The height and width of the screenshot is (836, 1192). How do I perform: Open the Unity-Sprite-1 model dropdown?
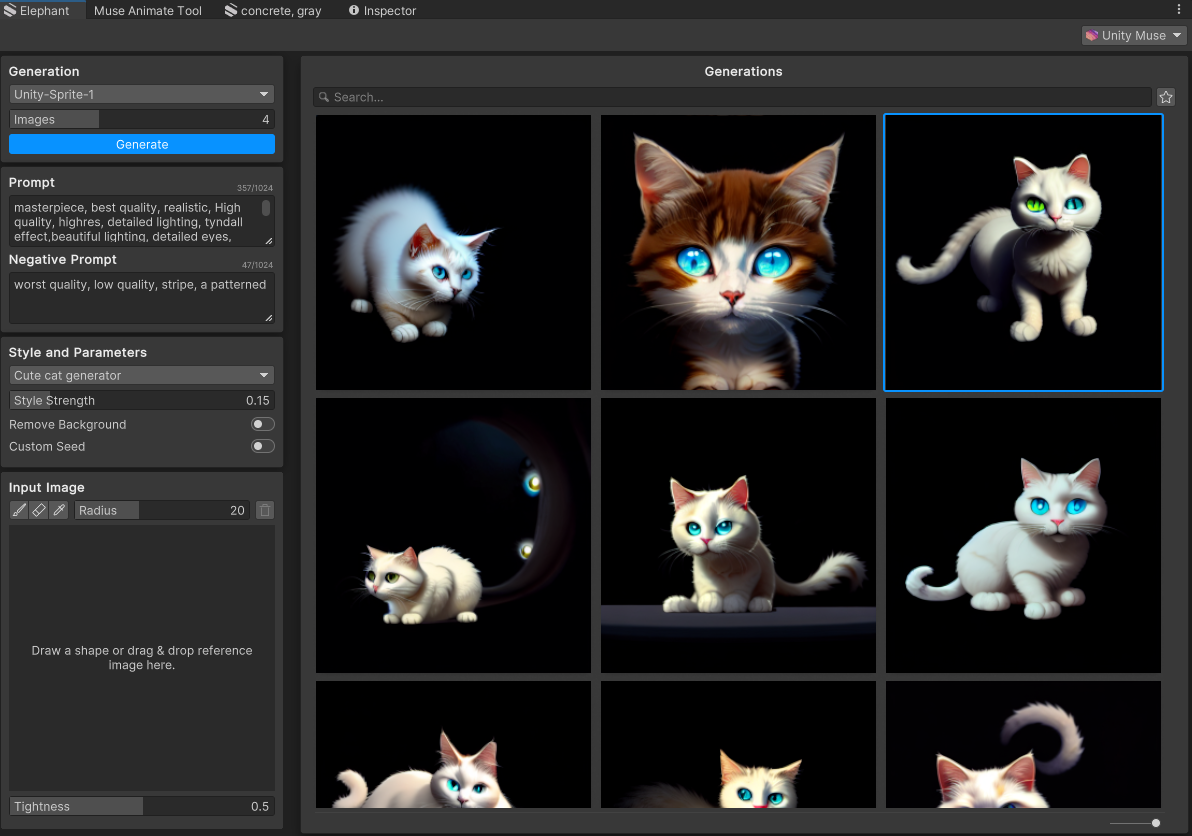[x=141, y=94]
